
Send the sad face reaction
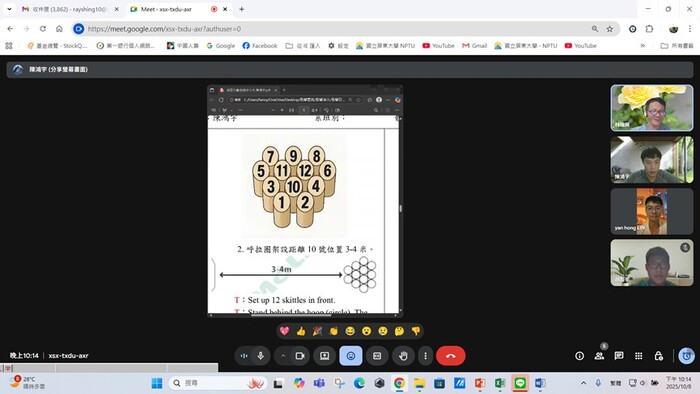pos(383,331)
